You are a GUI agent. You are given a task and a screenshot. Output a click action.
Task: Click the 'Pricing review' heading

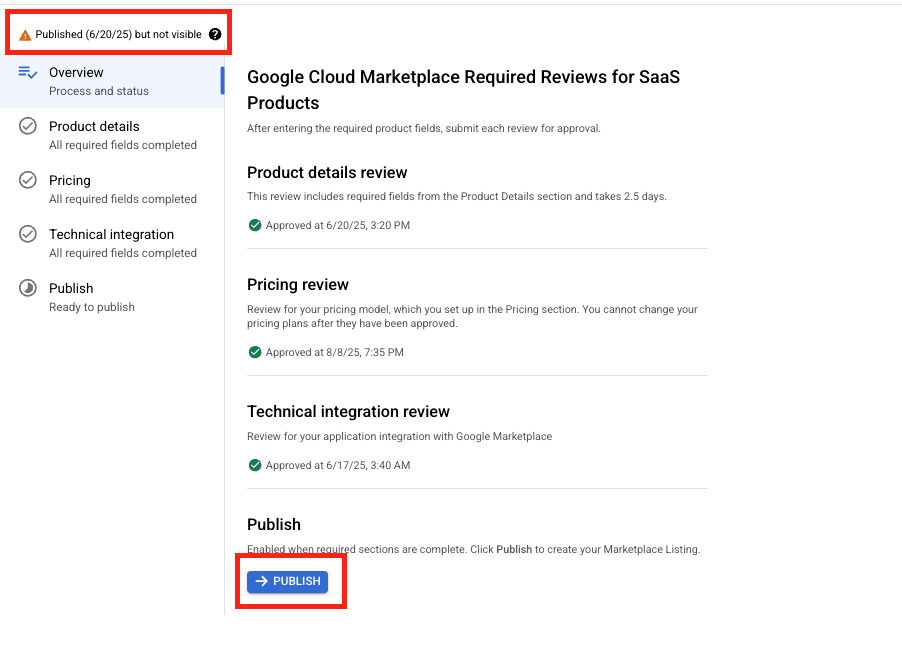(x=298, y=285)
